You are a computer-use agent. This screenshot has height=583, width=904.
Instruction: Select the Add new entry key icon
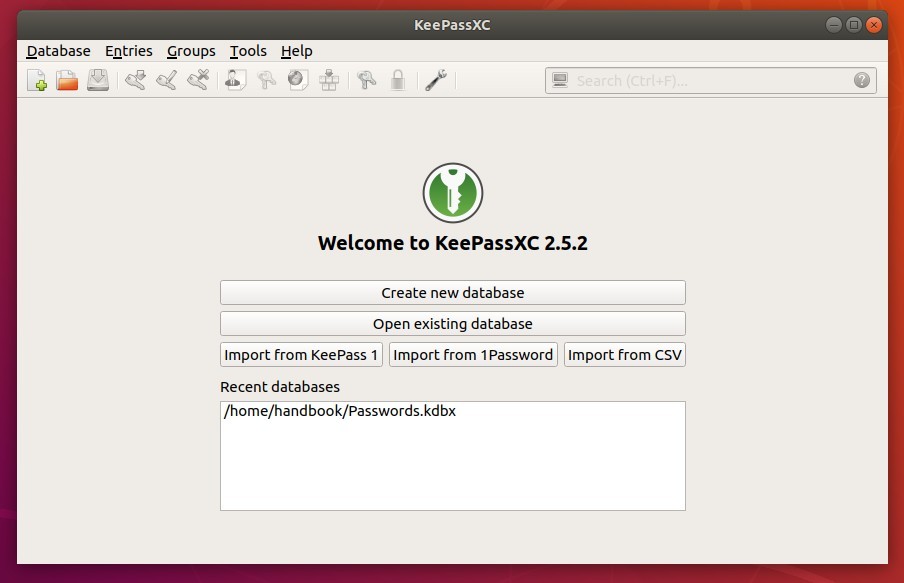[x=134, y=80]
